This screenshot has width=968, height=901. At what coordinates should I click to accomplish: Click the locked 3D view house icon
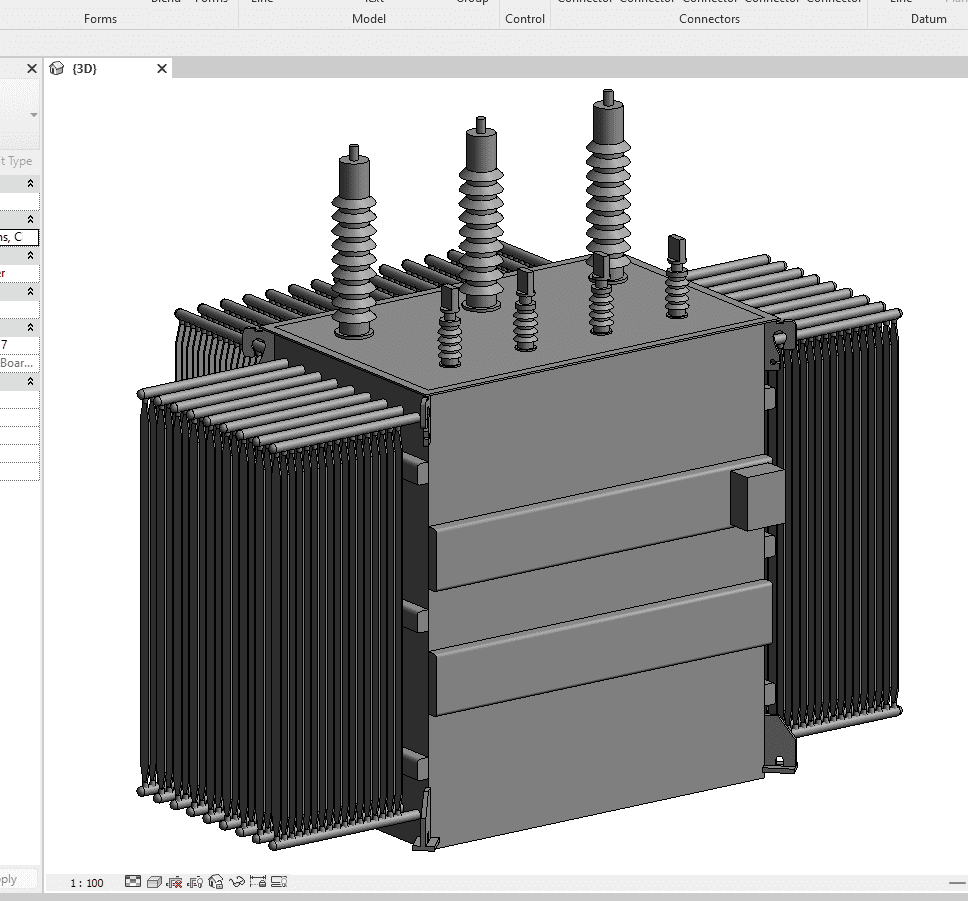pyautogui.click(x=216, y=881)
